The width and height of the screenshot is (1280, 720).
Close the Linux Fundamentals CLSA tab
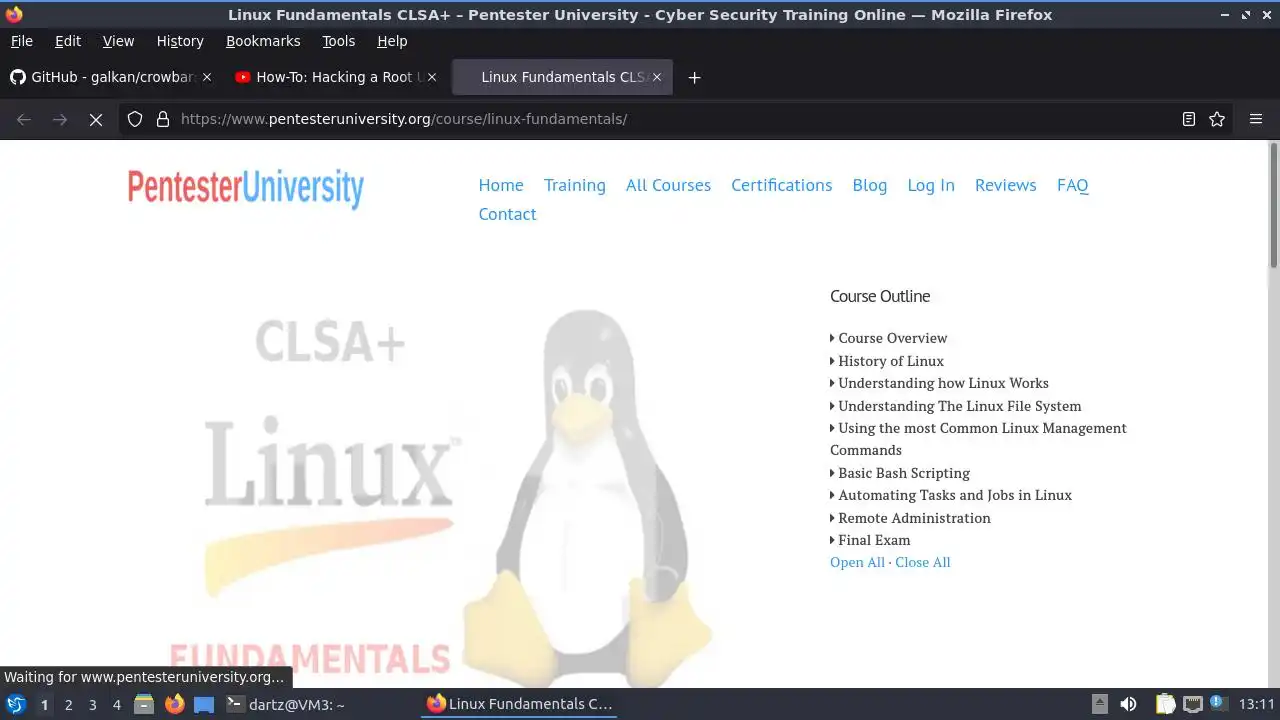tap(657, 77)
